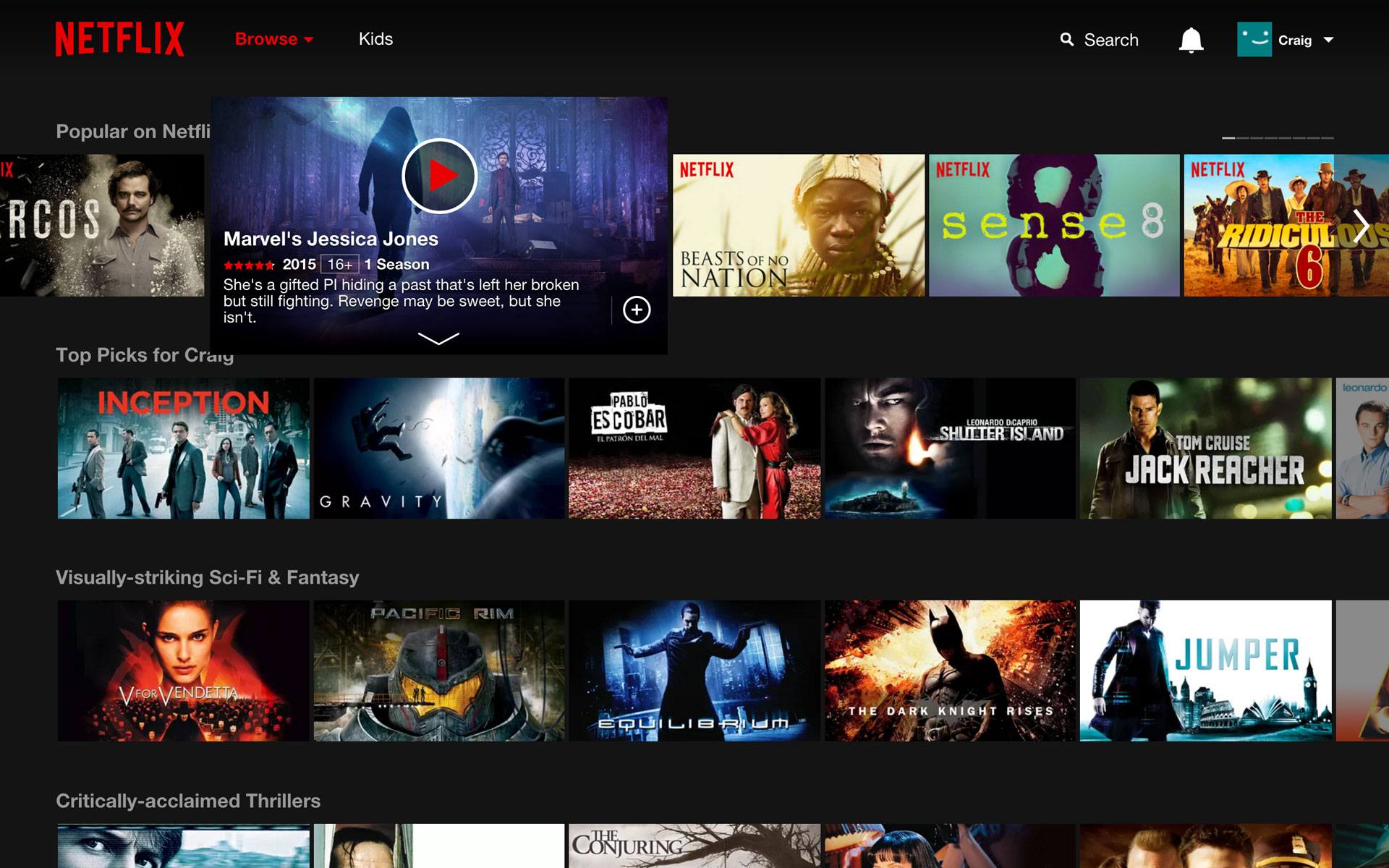Select the Jumper thumbnail
The height and width of the screenshot is (868, 1389).
point(1206,671)
